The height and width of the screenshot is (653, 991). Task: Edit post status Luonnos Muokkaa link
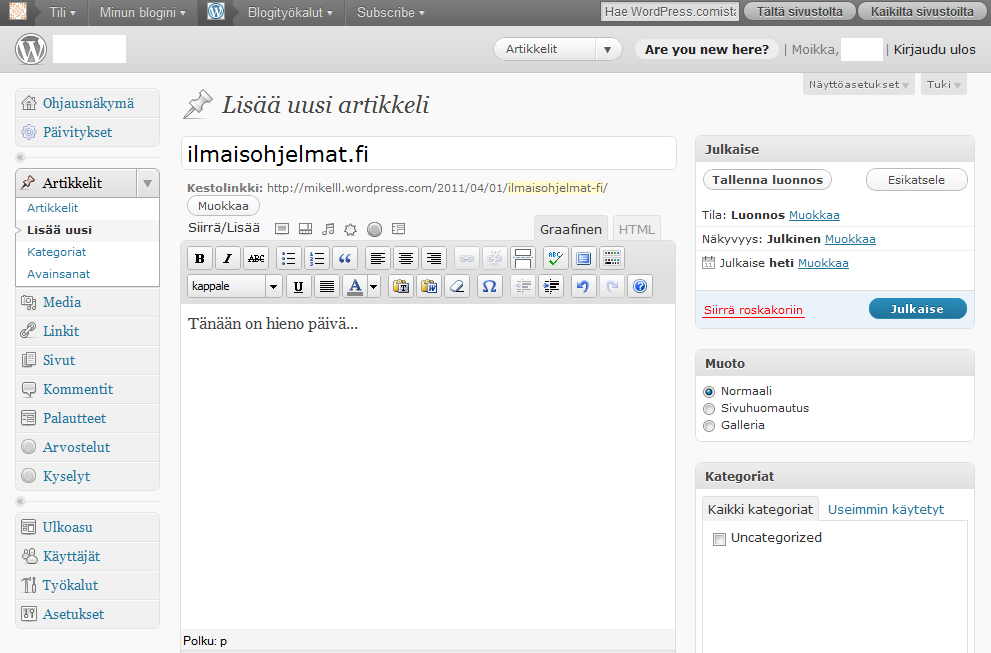[x=814, y=215]
